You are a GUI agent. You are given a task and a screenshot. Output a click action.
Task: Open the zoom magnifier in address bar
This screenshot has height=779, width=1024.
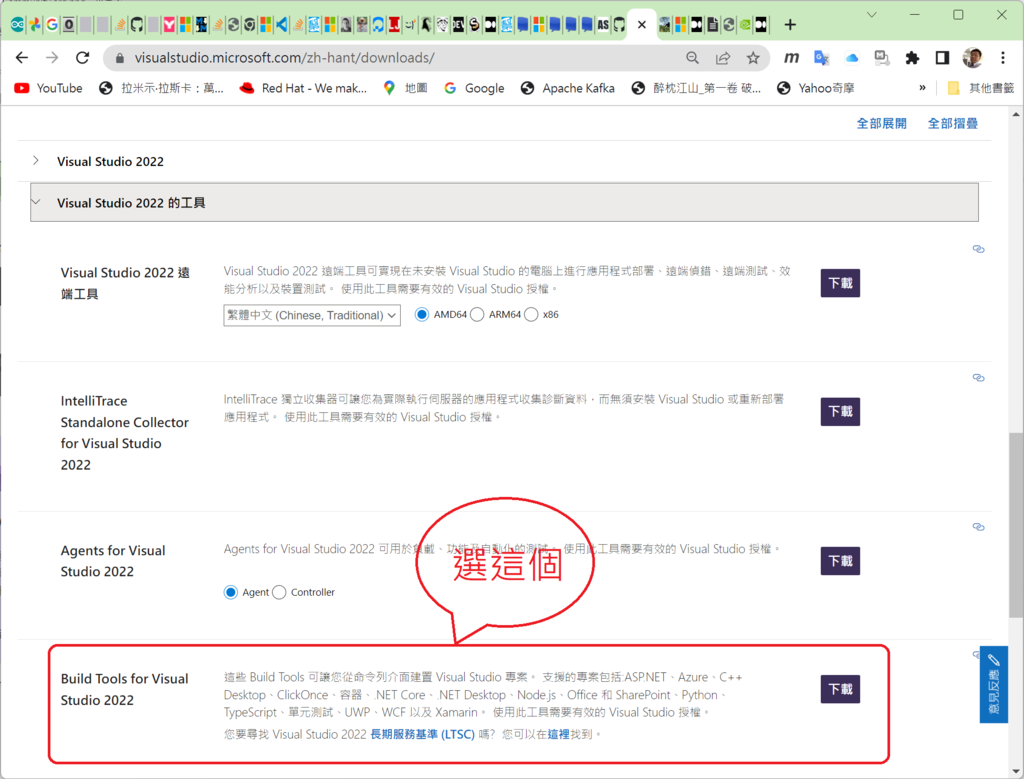click(x=693, y=57)
